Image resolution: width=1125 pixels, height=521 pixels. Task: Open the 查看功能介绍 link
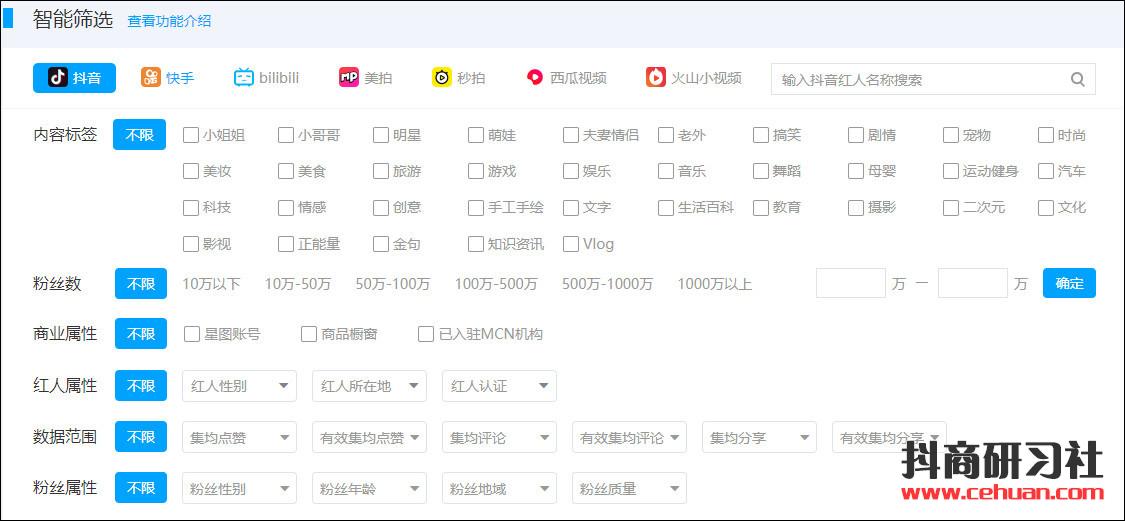tap(169, 21)
